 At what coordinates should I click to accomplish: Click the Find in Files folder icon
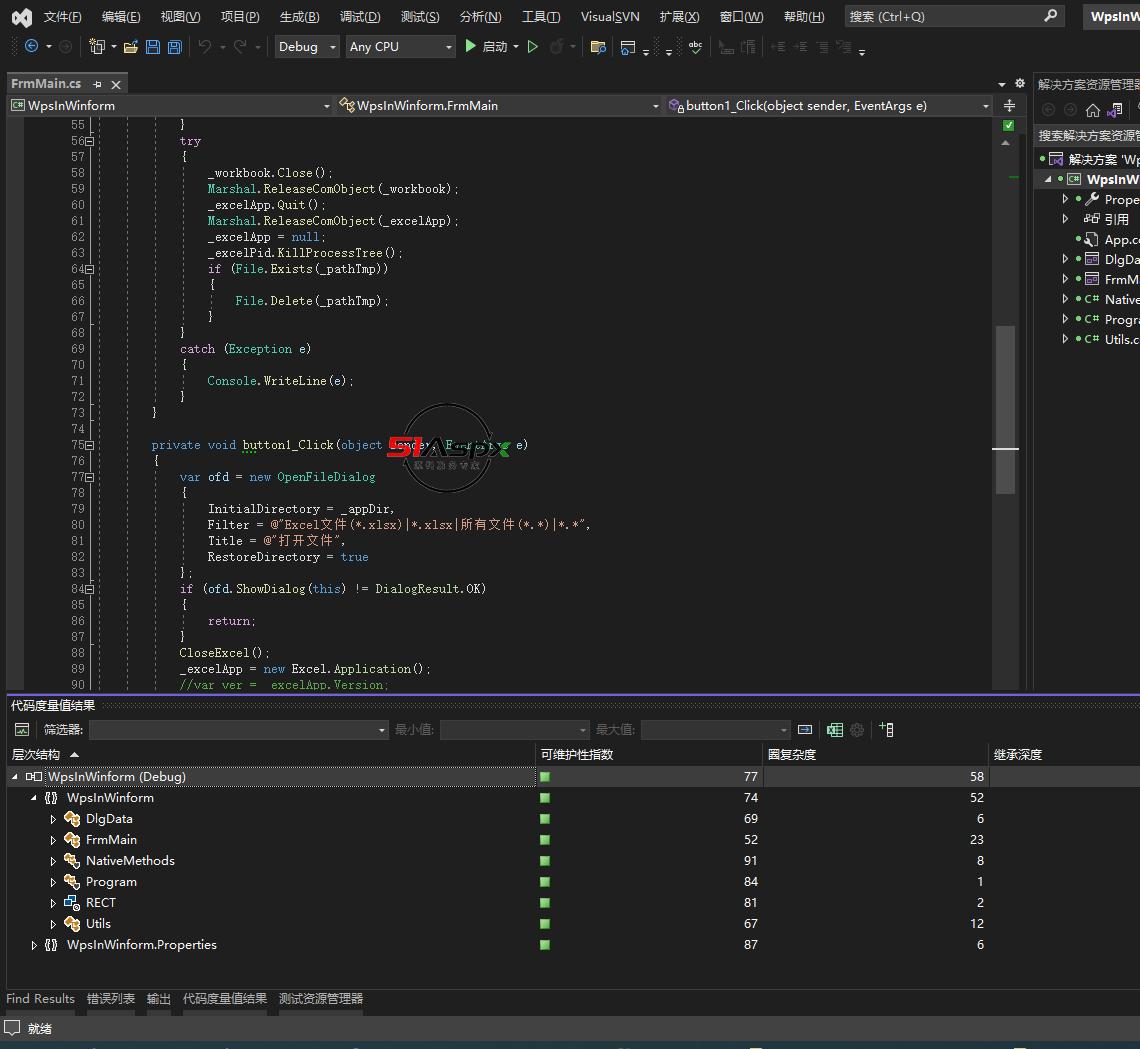pyautogui.click(x=598, y=47)
